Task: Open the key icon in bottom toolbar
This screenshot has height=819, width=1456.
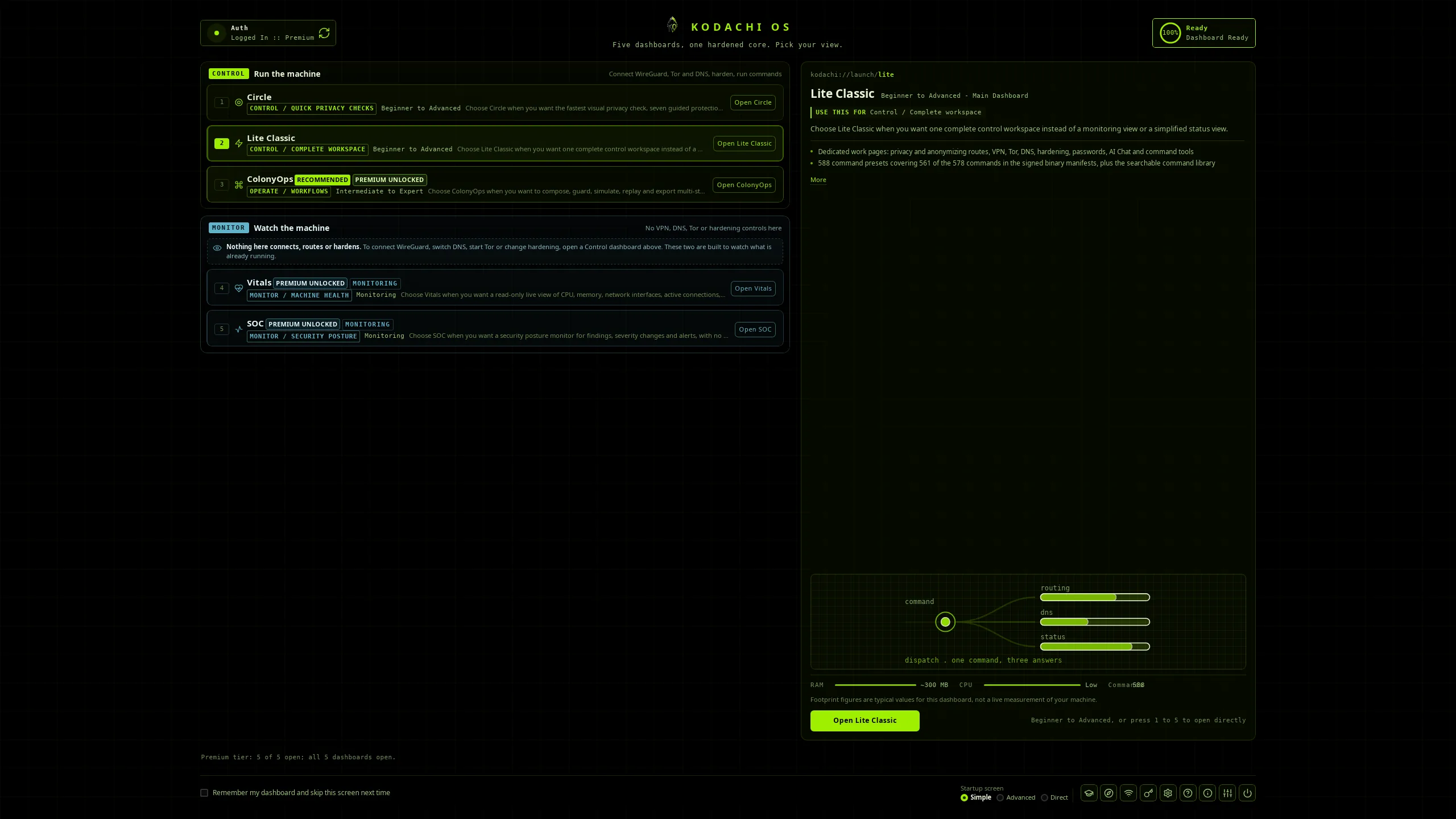Action: 1148,793
